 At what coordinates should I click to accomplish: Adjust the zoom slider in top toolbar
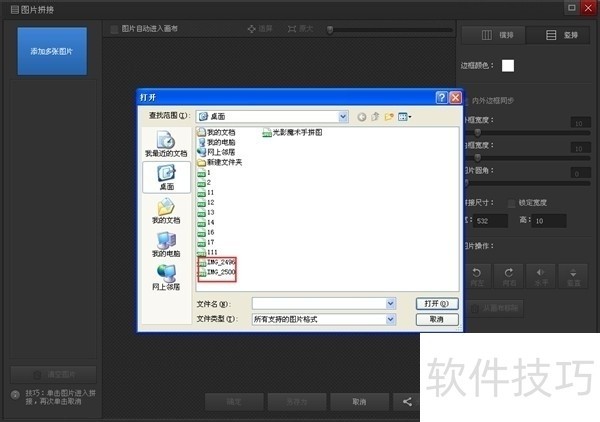(330, 29)
